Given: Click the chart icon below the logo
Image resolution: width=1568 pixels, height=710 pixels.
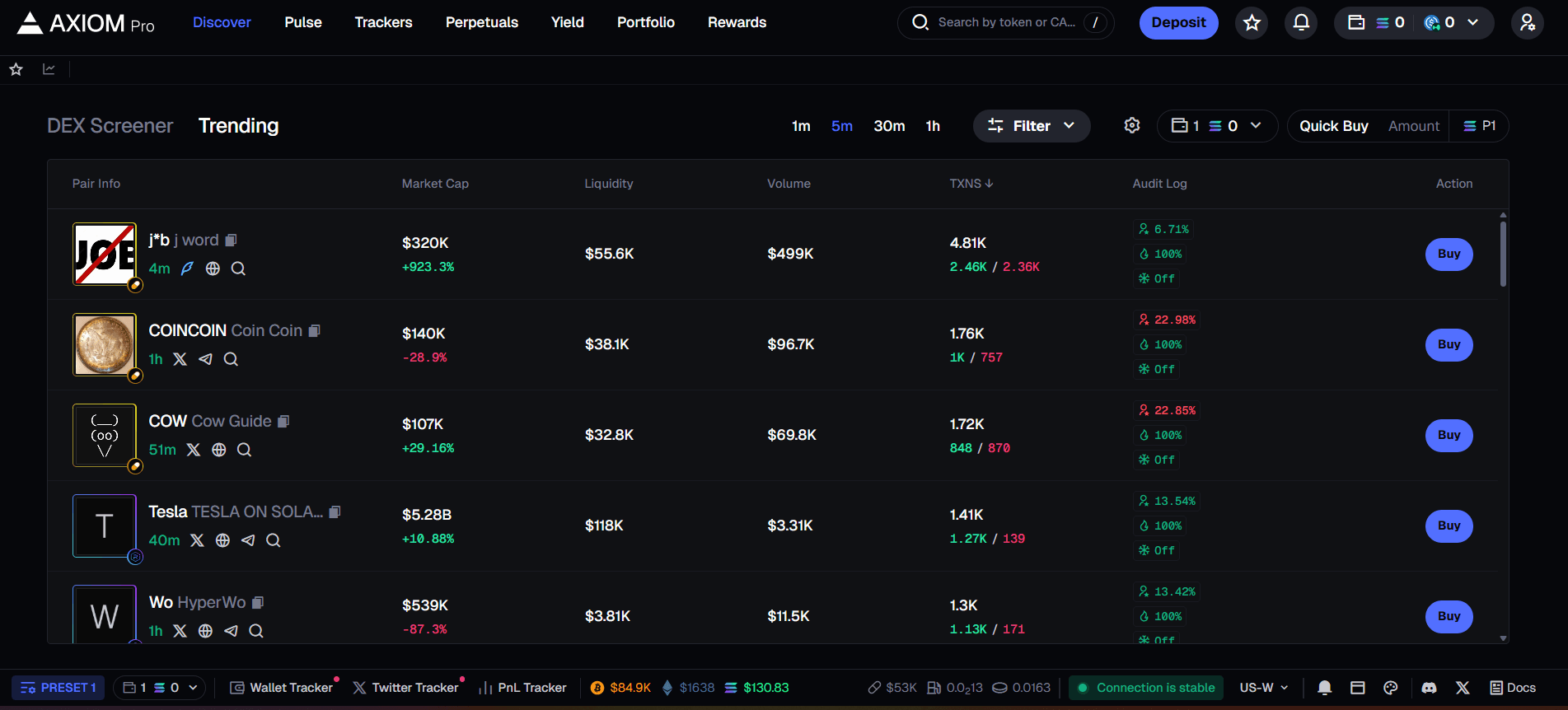Looking at the screenshot, I should (x=49, y=69).
